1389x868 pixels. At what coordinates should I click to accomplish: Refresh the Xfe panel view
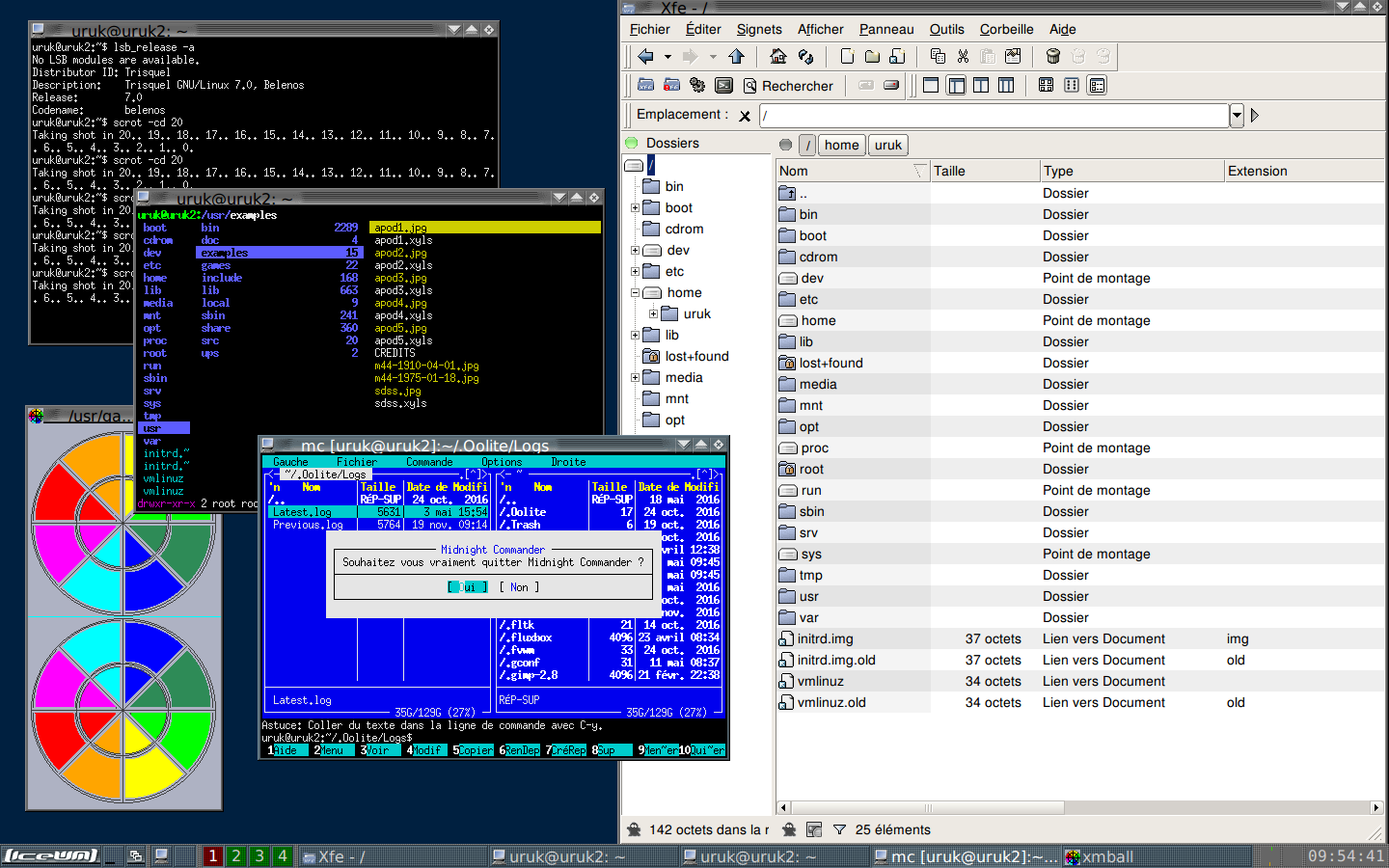click(x=805, y=56)
